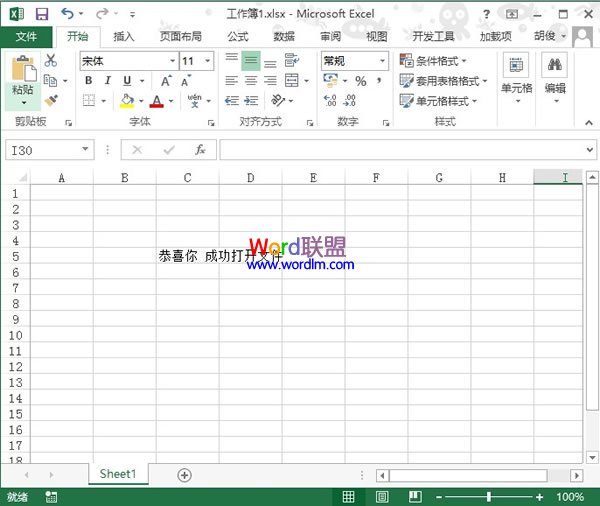This screenshot has width=600, height=506.
Task: Toggle bold formatting
Action: click(x=89, y=80)
